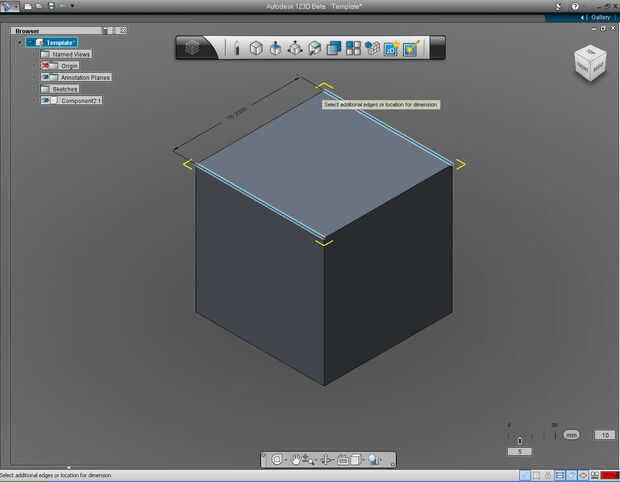Expand the arrow beside the blue sphere icon
620x482 pixels.
point(381,460)
